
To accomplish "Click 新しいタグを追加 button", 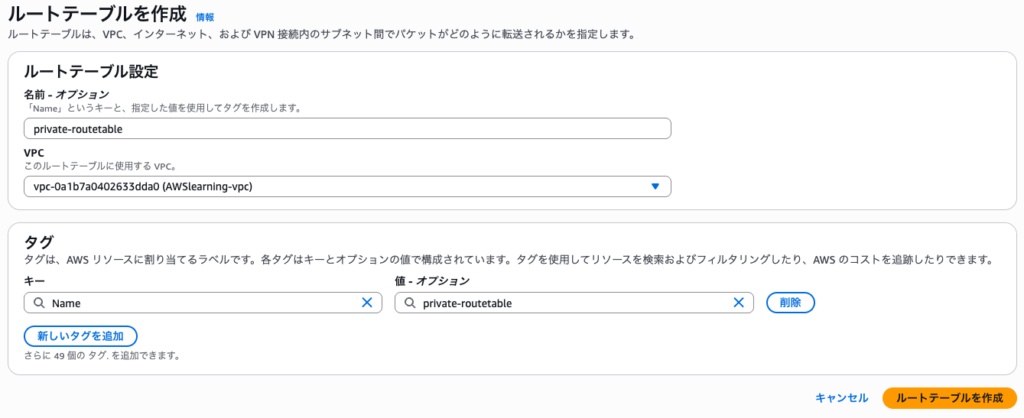I will click(x=80, y=336).
